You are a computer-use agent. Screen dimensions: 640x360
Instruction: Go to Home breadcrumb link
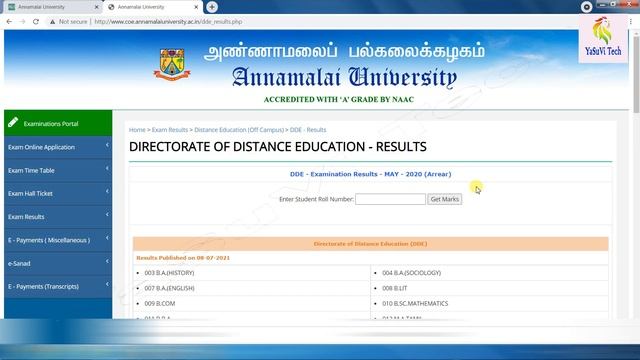(x=137, y=130)
